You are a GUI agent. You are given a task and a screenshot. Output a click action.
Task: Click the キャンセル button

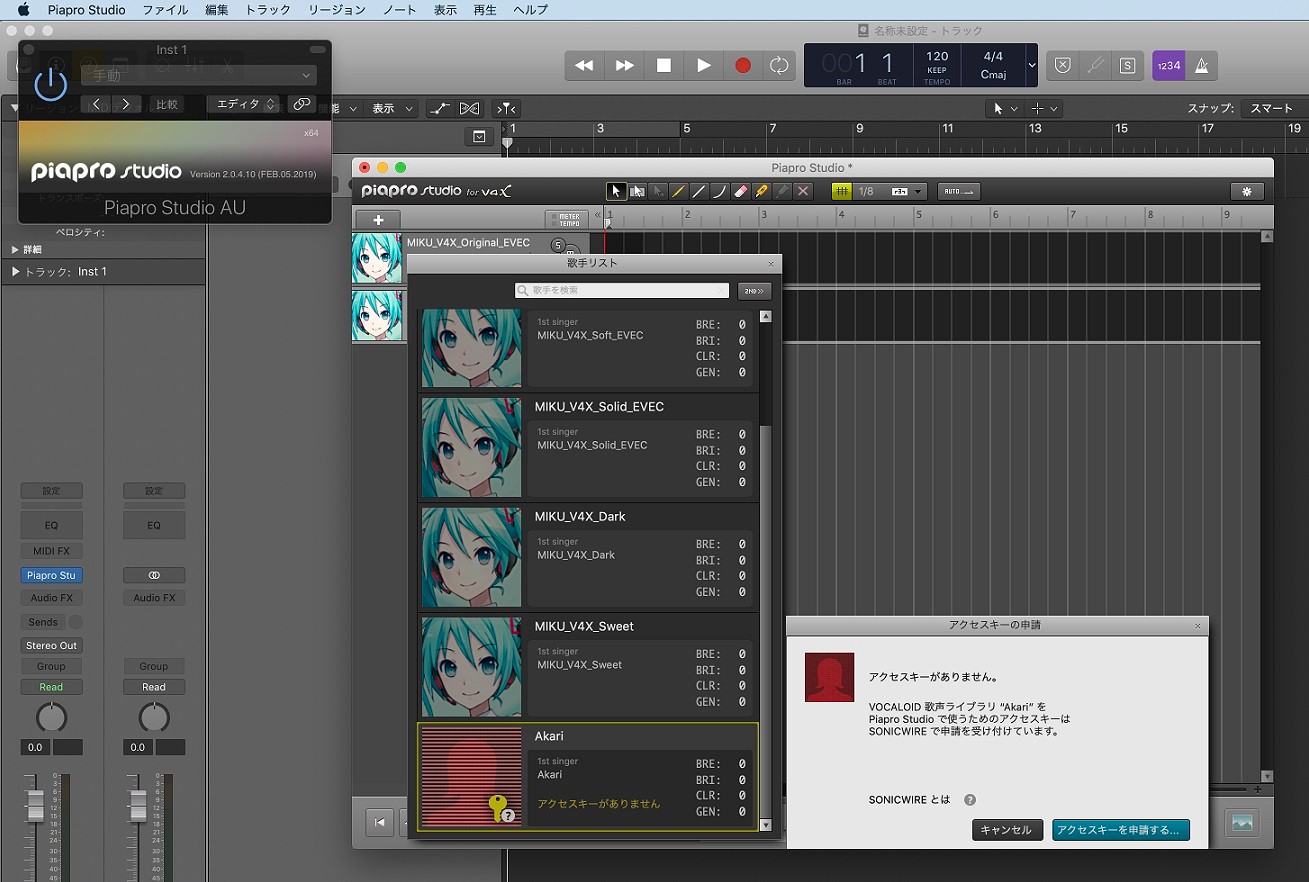(1007, 830)
